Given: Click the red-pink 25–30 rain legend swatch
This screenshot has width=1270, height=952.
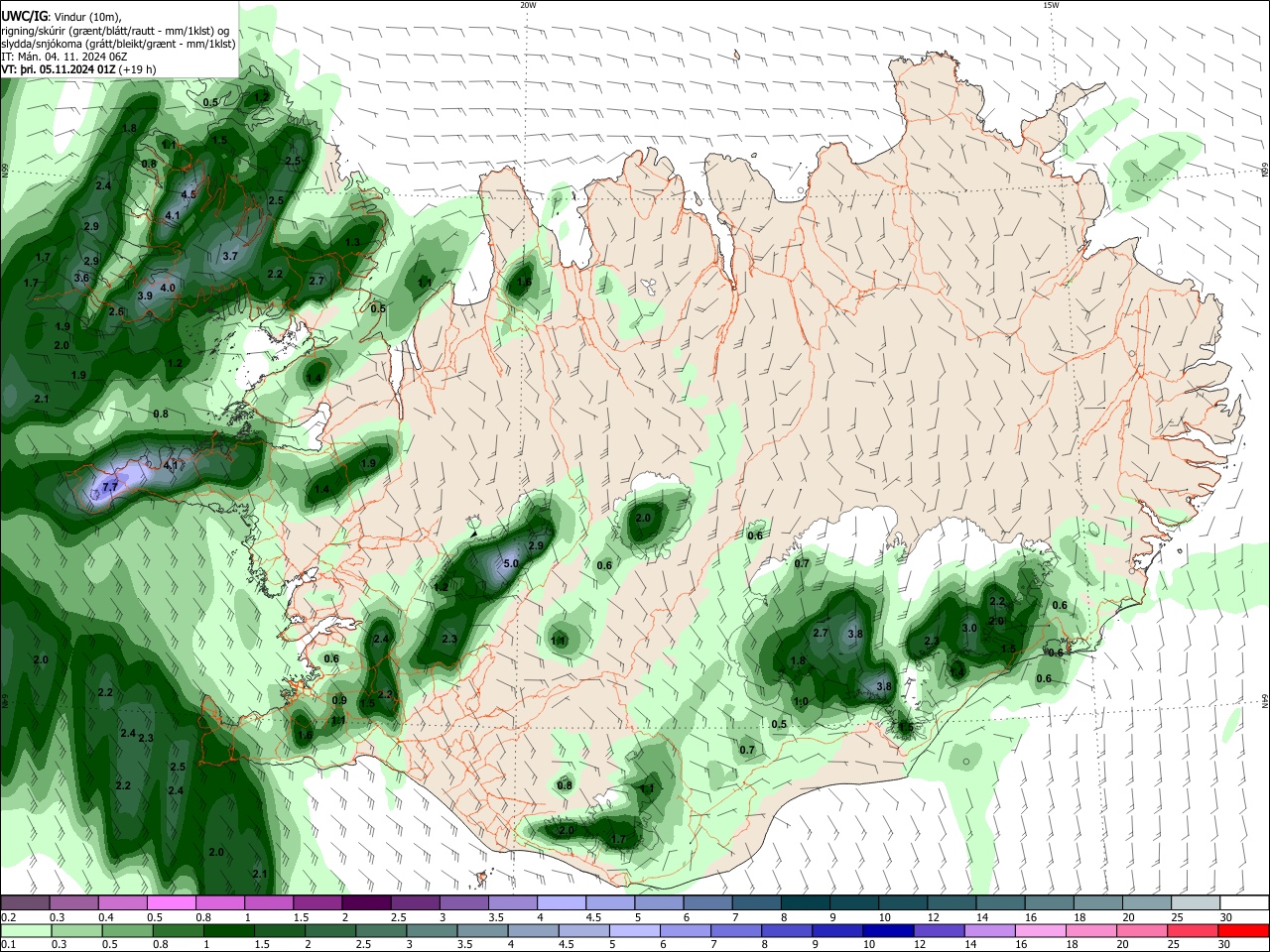Looking at the screenshot, I should pos(1193,930).
